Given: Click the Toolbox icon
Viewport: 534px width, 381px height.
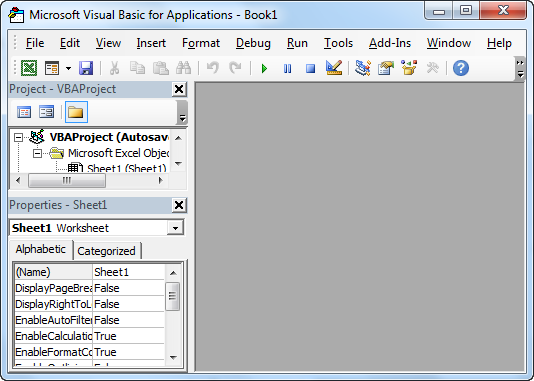Looking at the screenshot, I should point(433,68).
